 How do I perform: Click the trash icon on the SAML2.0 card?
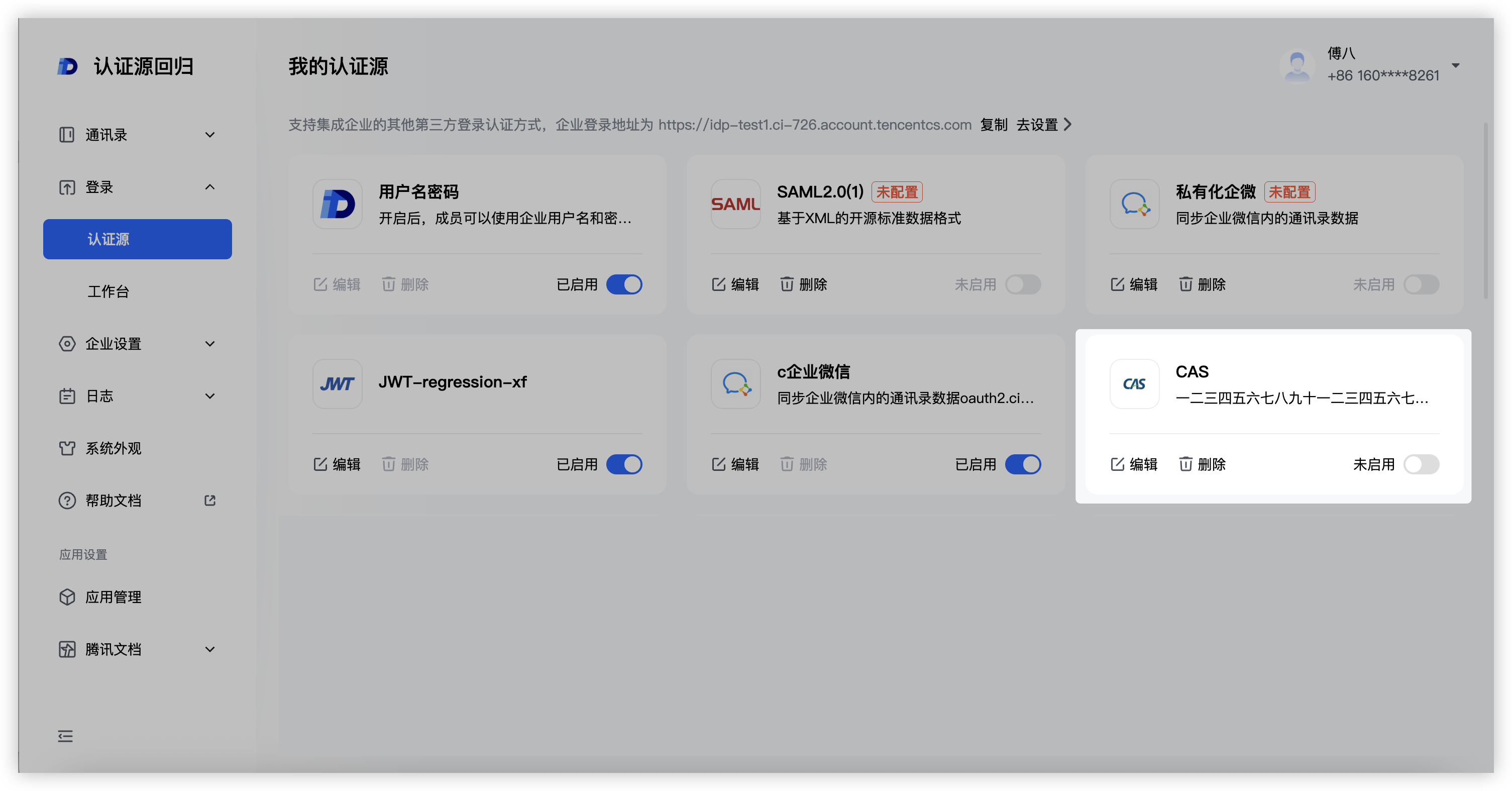point(787,285)
